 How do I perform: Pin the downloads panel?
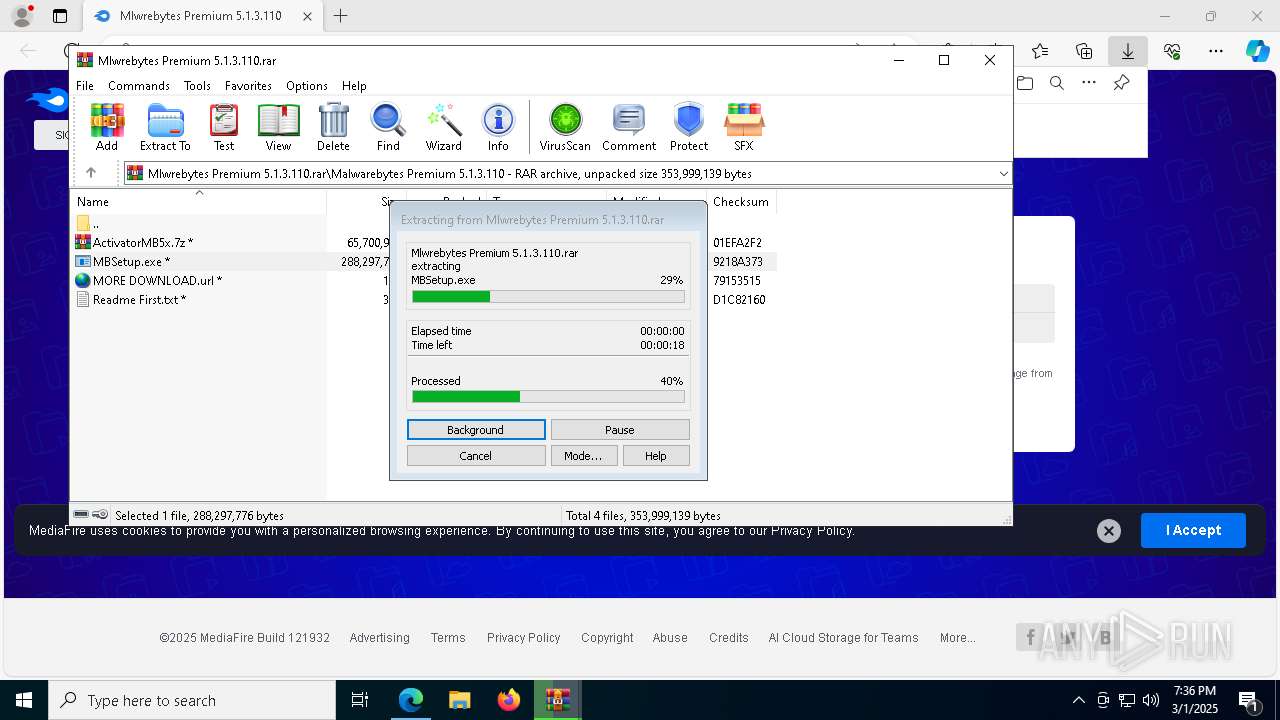point(1122,83)
